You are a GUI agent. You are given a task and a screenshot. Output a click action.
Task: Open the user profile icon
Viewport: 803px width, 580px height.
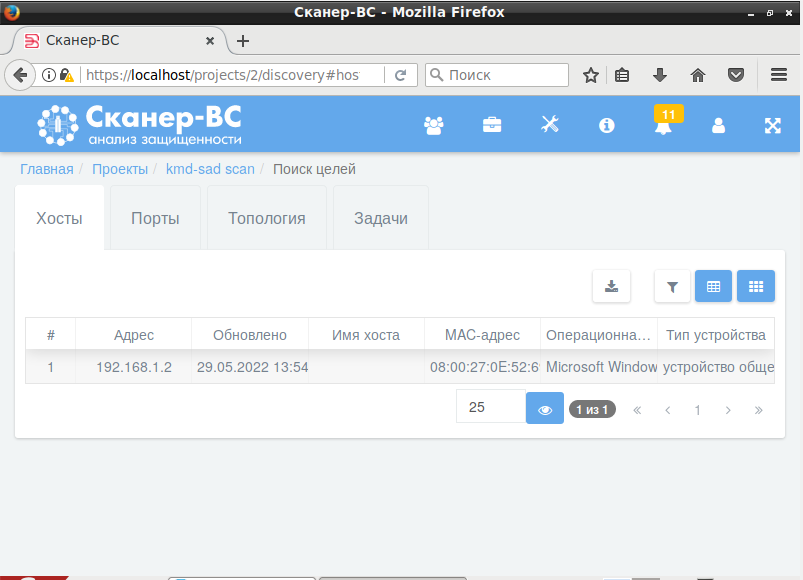718,125
